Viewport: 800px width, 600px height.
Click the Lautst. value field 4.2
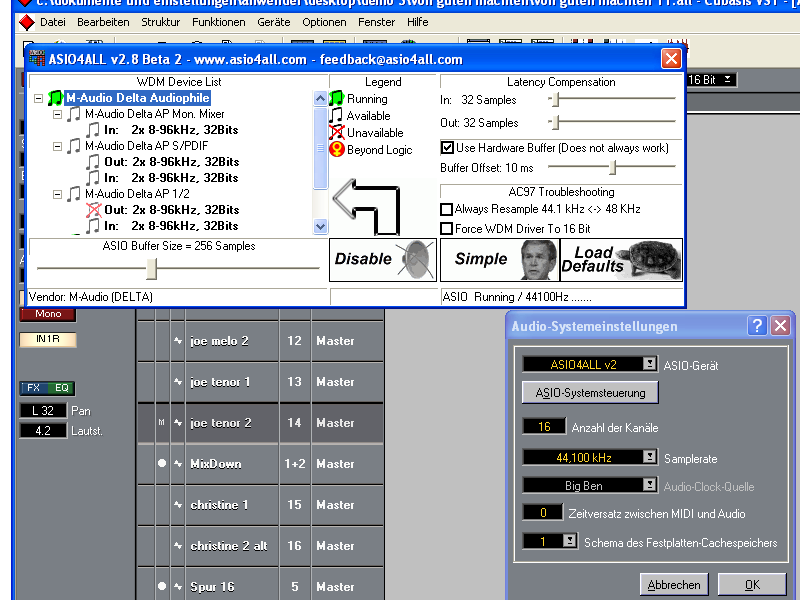point(43,431)
